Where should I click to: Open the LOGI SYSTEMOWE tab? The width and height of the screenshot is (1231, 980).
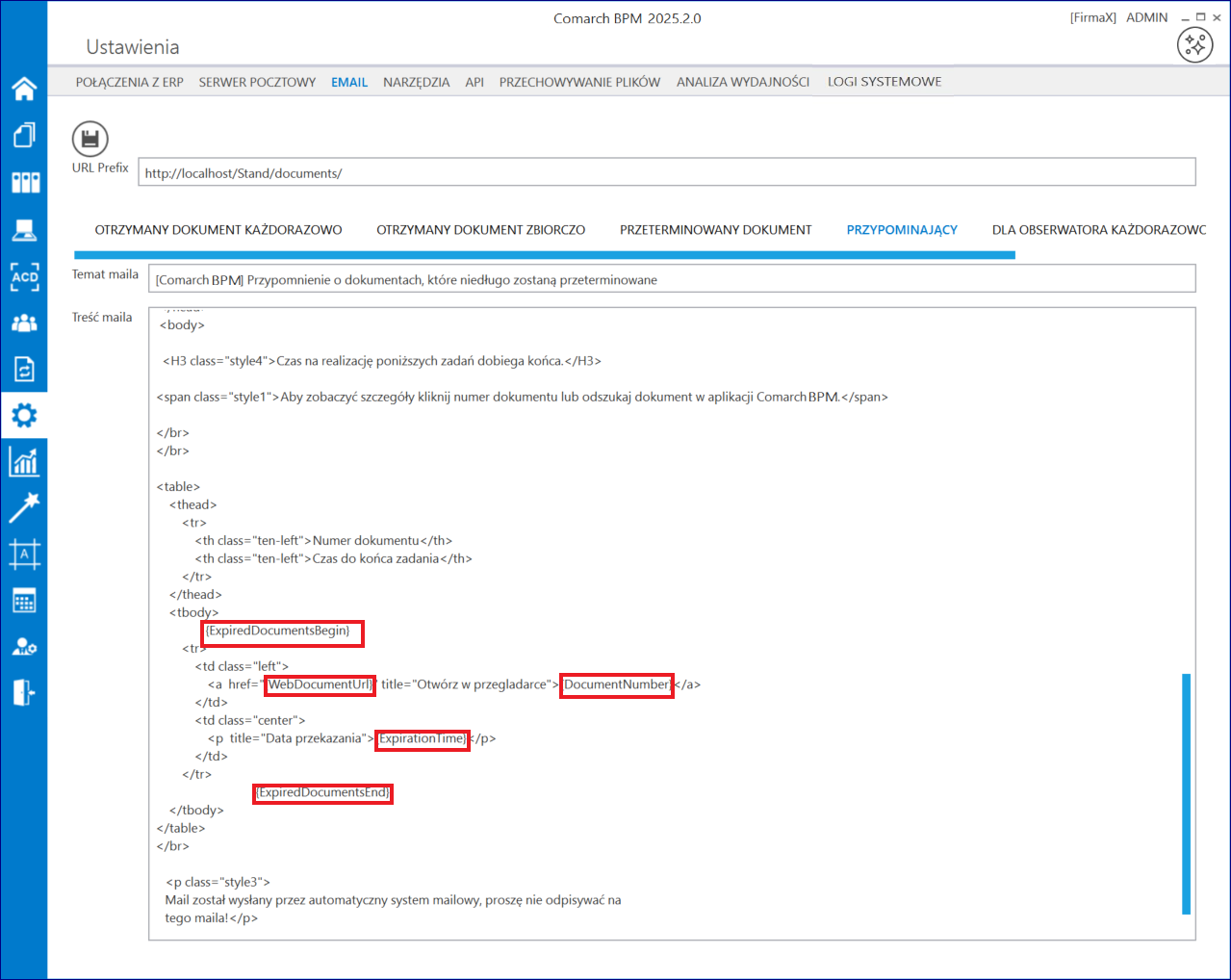point(885,82)
